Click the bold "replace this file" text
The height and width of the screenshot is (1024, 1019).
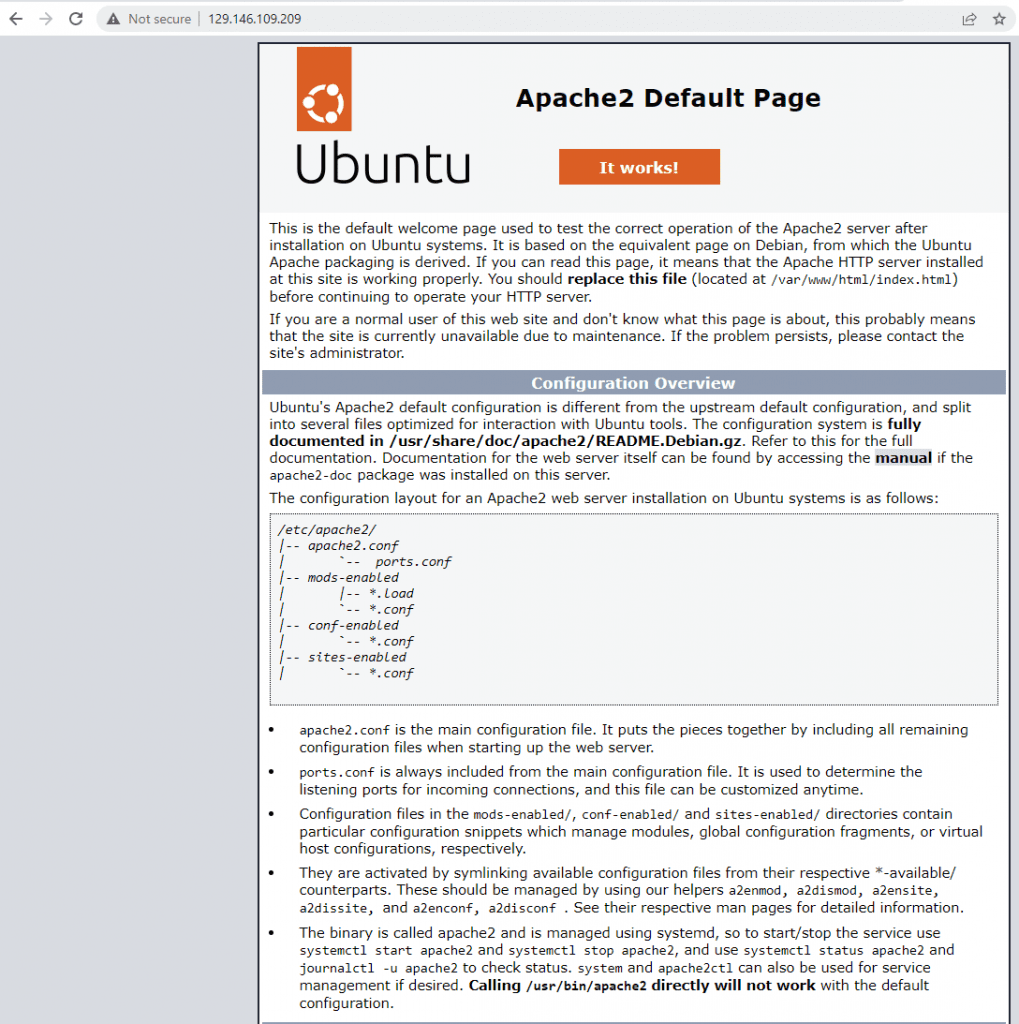tap(627, 279)
